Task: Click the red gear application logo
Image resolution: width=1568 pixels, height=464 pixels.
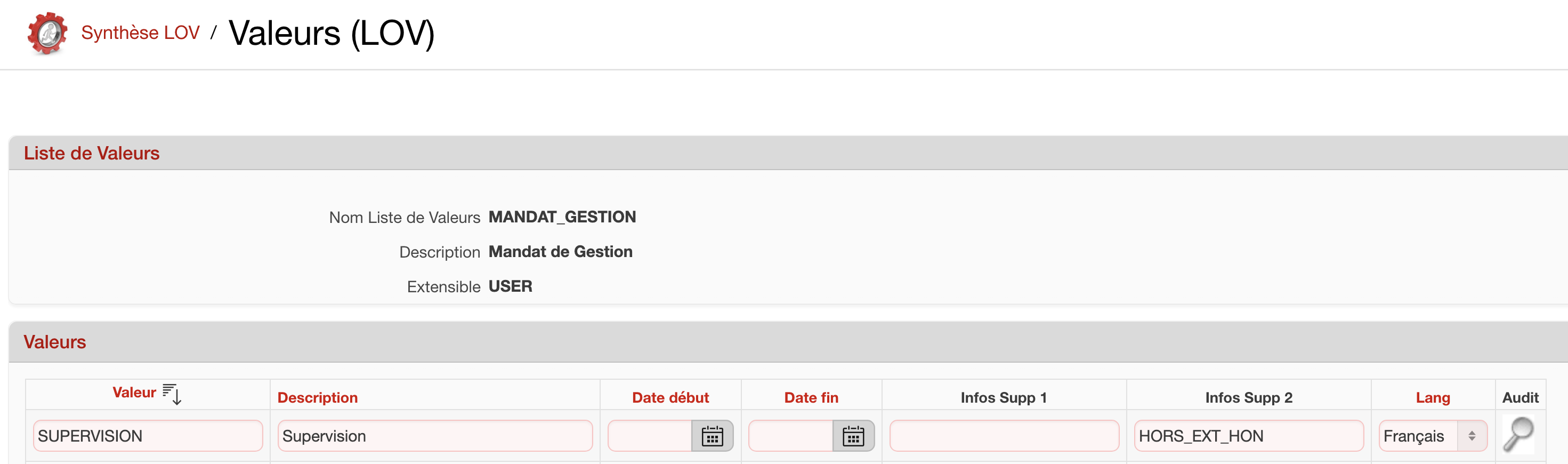Action: coord(47,34)
